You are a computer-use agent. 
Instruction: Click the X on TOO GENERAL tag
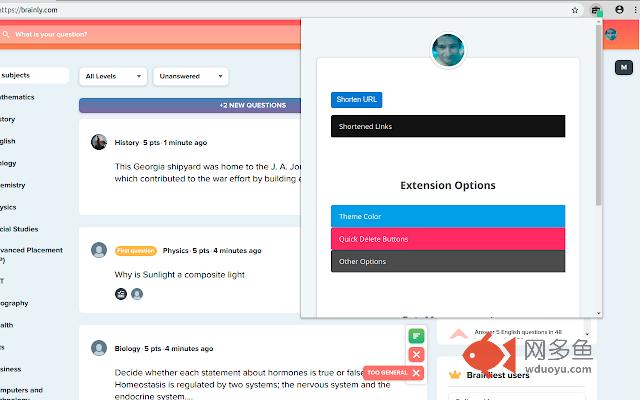click(x=416, y=373)
